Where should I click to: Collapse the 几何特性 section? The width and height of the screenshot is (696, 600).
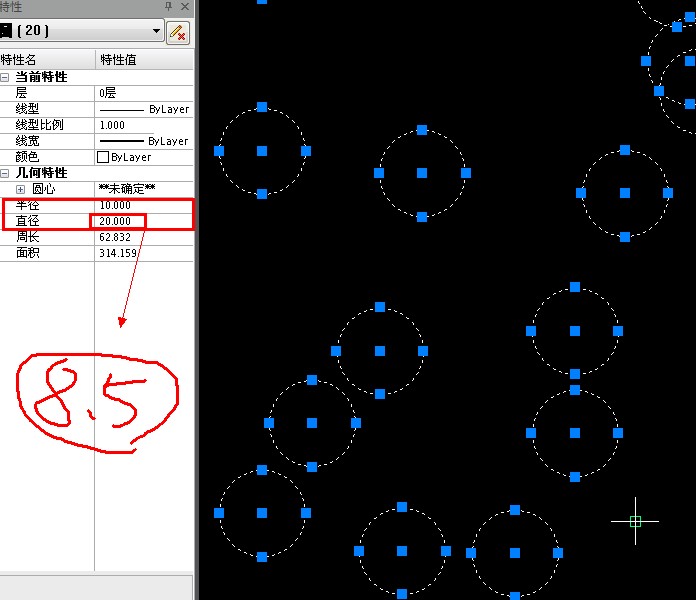(x=6, y=173)
